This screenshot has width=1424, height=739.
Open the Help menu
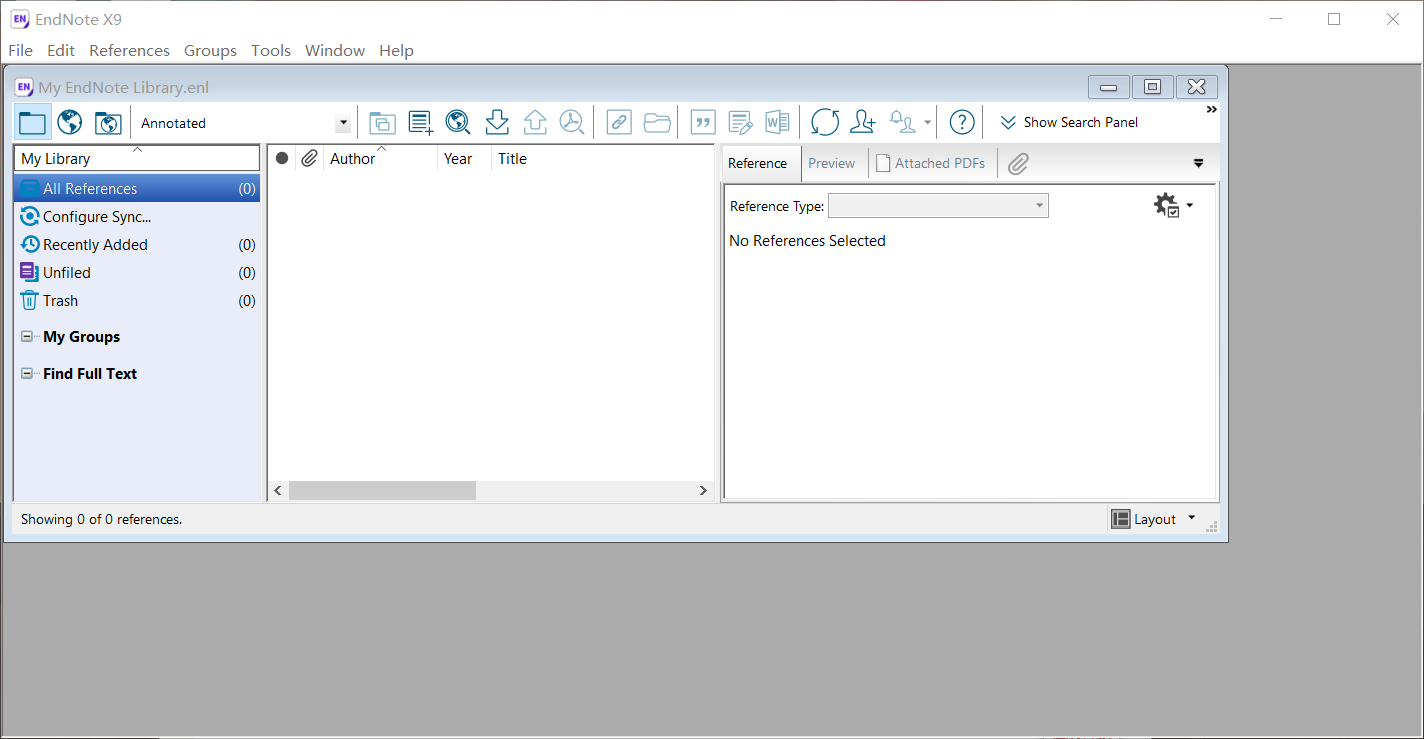(396, 50)
